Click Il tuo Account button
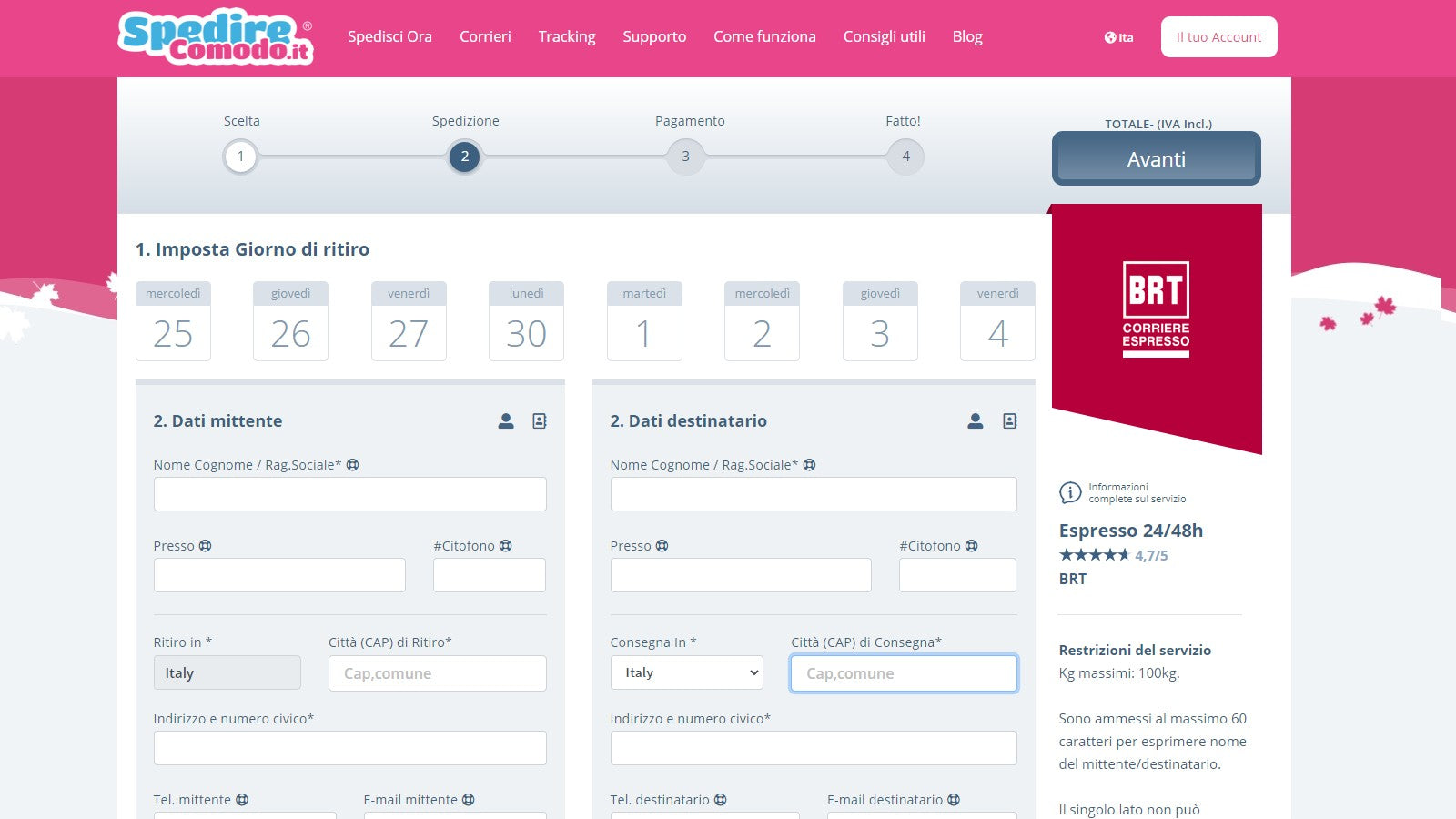This screenshot has width=1456, height=819. click(1218, 37)
